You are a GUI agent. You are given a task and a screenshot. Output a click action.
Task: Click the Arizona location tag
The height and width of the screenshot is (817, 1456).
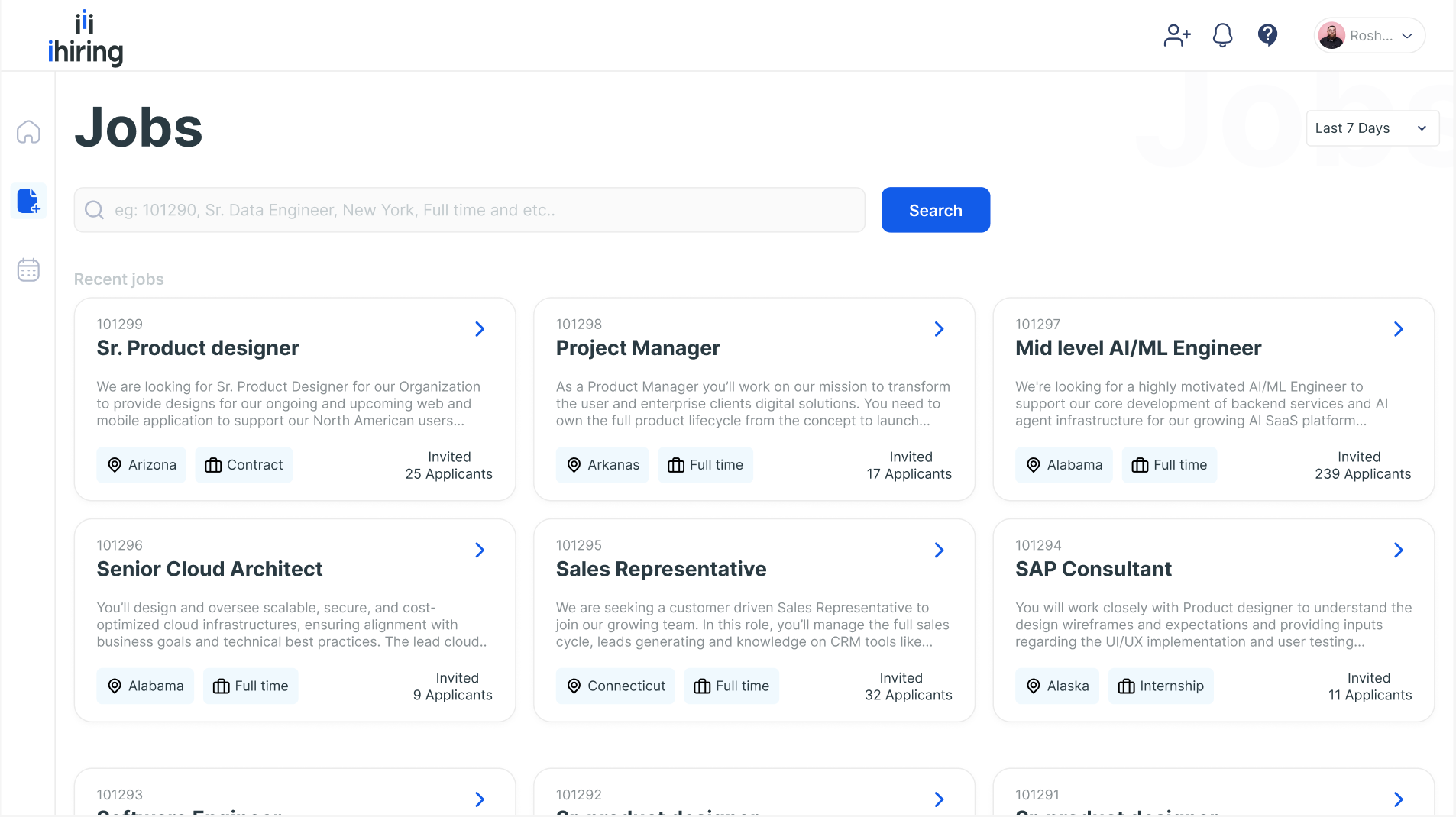(x=141, y=465)
